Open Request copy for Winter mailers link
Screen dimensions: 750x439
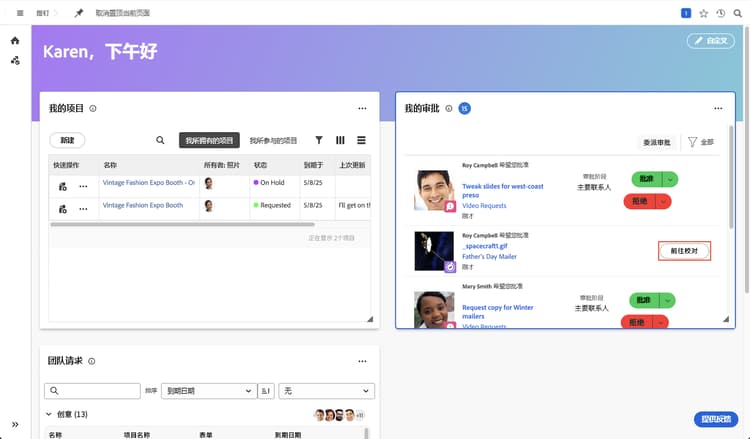[x=497, y=312]
